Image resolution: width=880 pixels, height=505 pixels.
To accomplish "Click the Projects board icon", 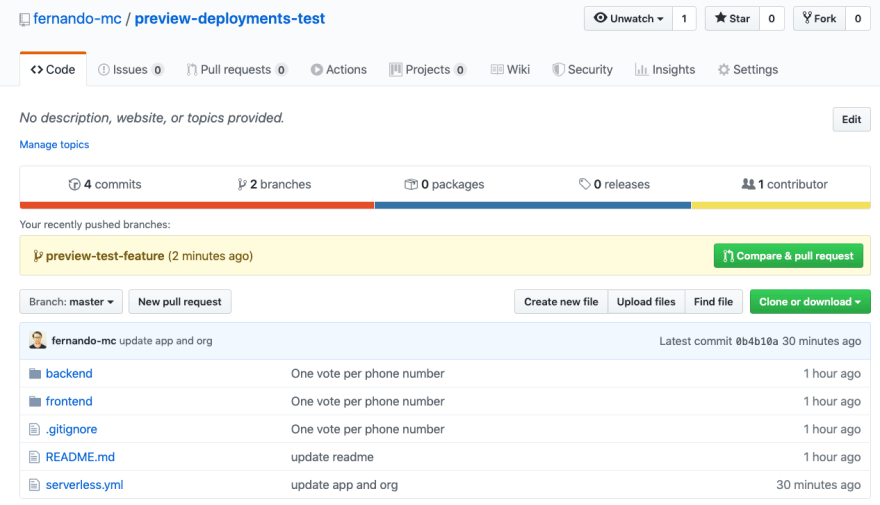I will point(396,70).
